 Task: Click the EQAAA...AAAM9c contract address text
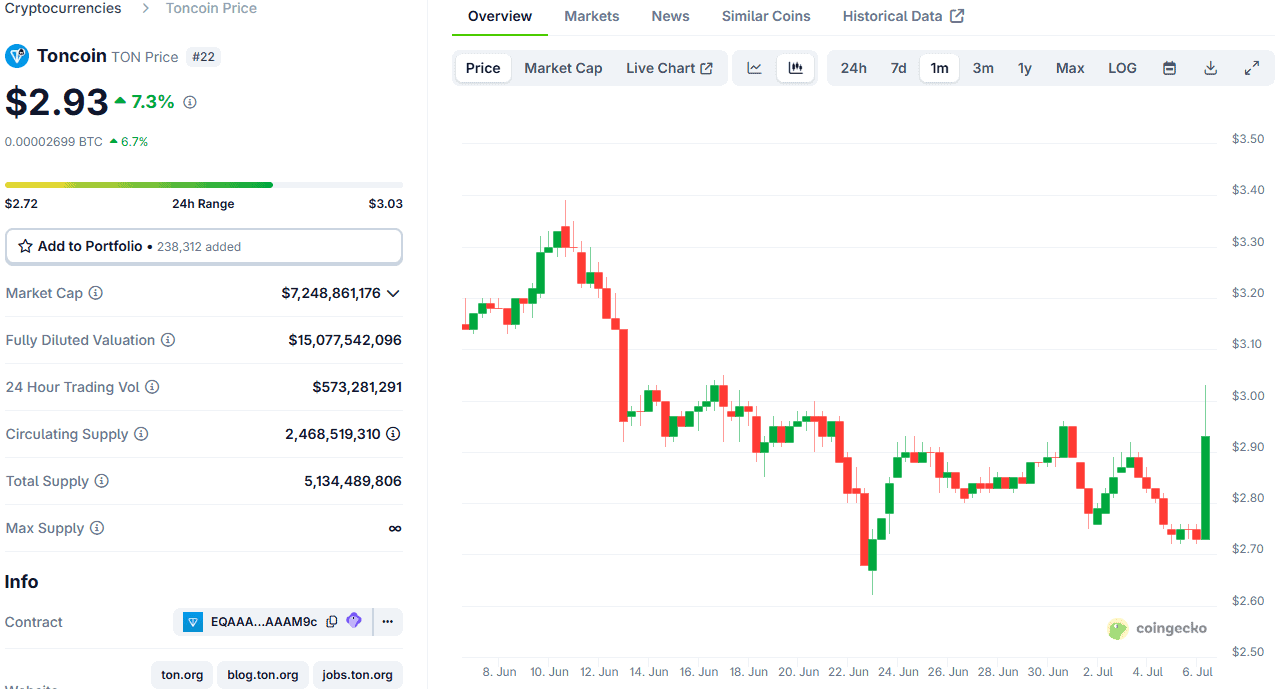(264, 622)
